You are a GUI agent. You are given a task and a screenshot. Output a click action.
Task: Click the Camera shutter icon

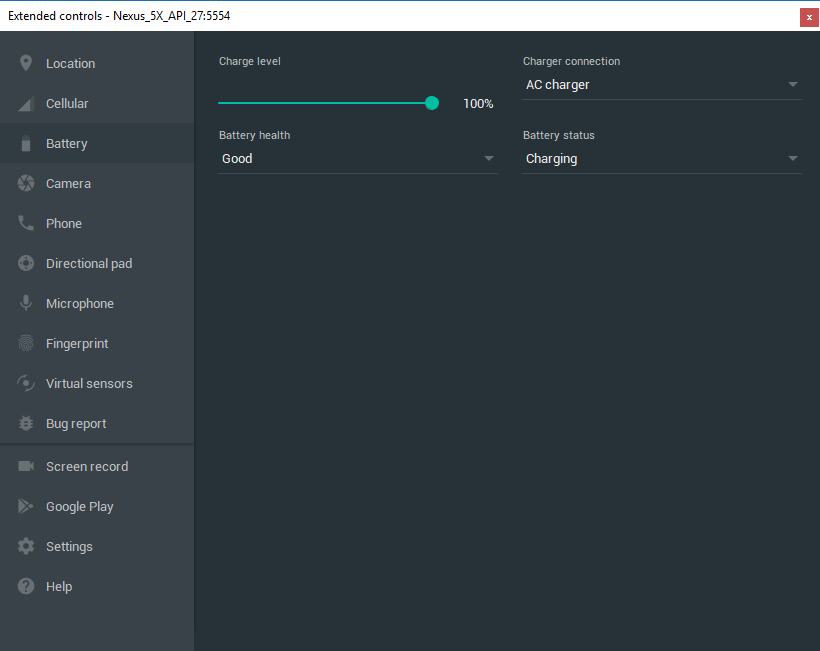tap(26, 184)
